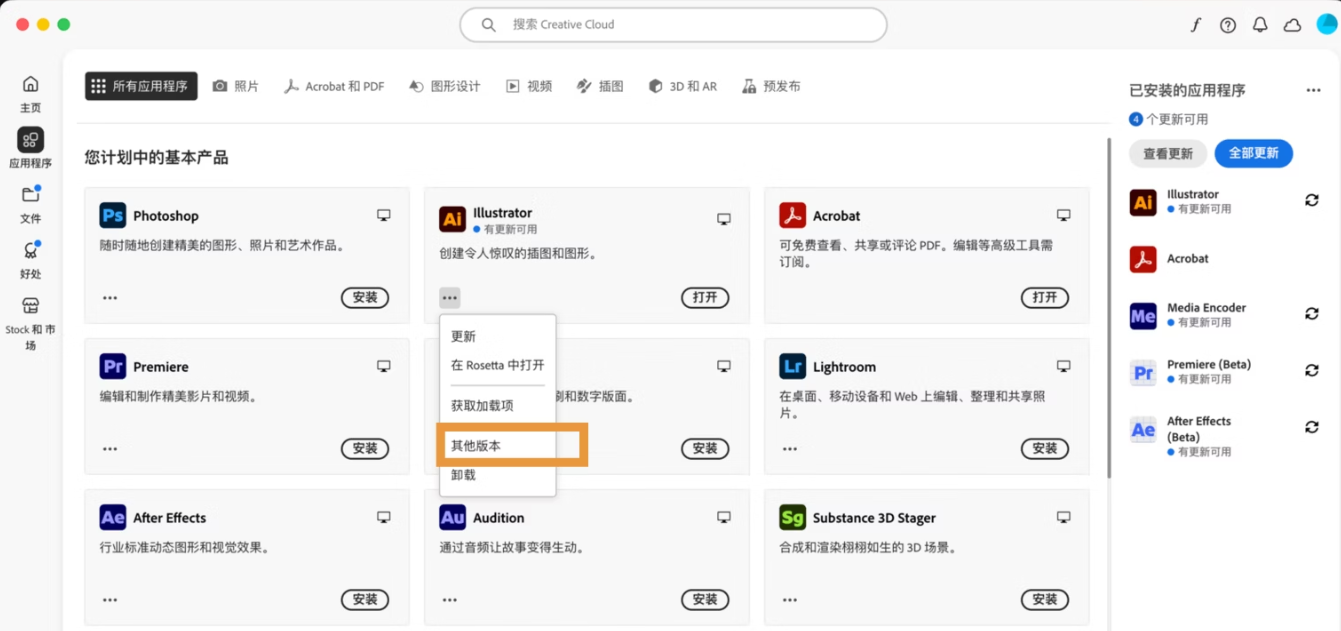This screenshot has height=631, width=1341.
Task: Click the cloud sync status icon
Action: pos(1293,25)
